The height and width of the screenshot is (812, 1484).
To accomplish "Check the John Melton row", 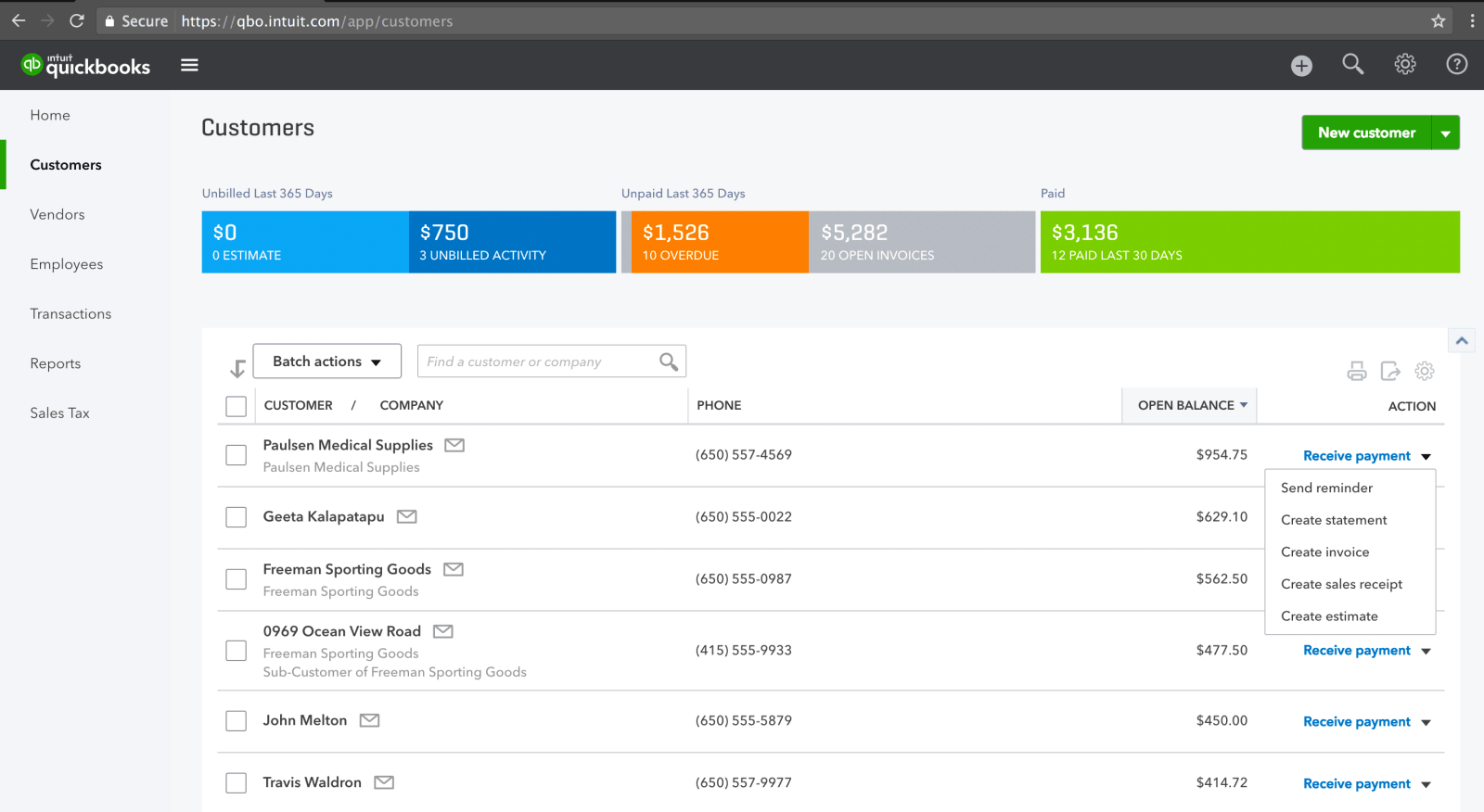I will (x=237, y=721).
